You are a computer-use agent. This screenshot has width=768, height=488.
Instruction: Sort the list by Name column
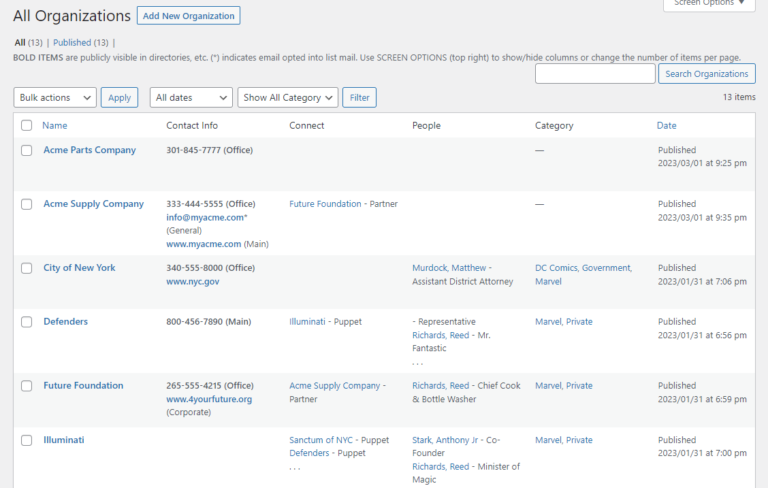55,126
